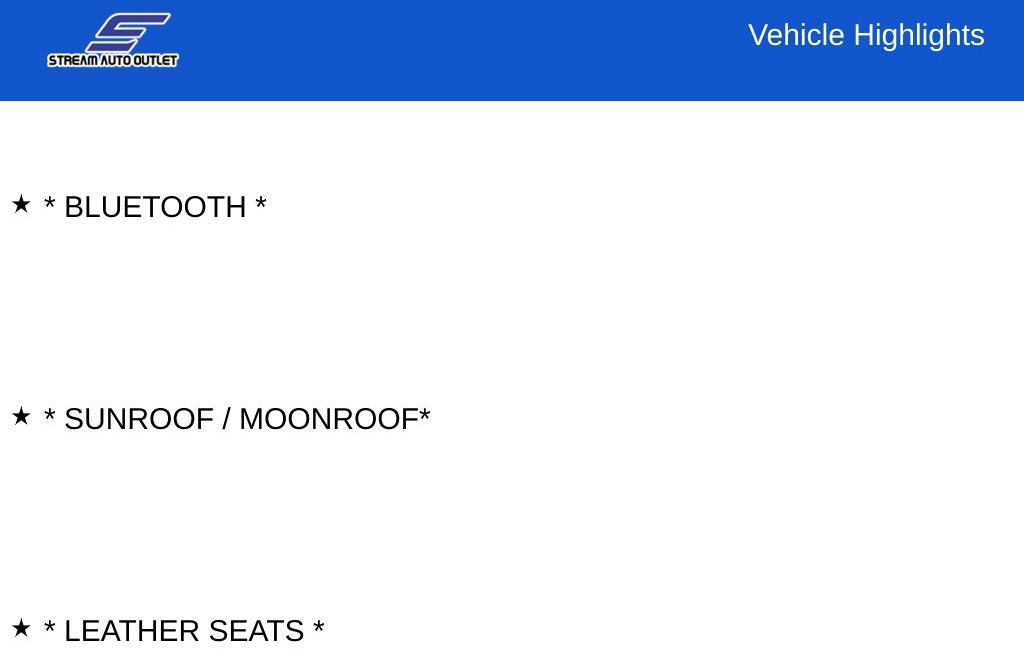The image size is (1024, 649).
Task: Select the SEATS word
Action: tap(257, 631)
